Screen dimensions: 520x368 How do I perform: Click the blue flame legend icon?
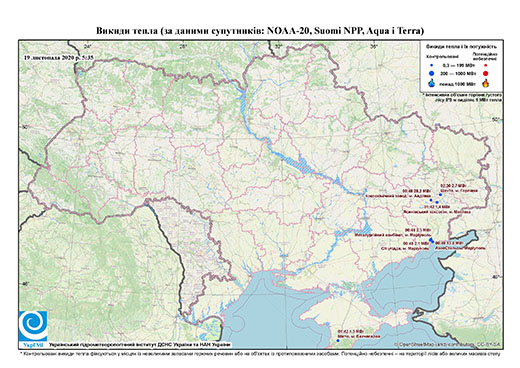(432, 83)
